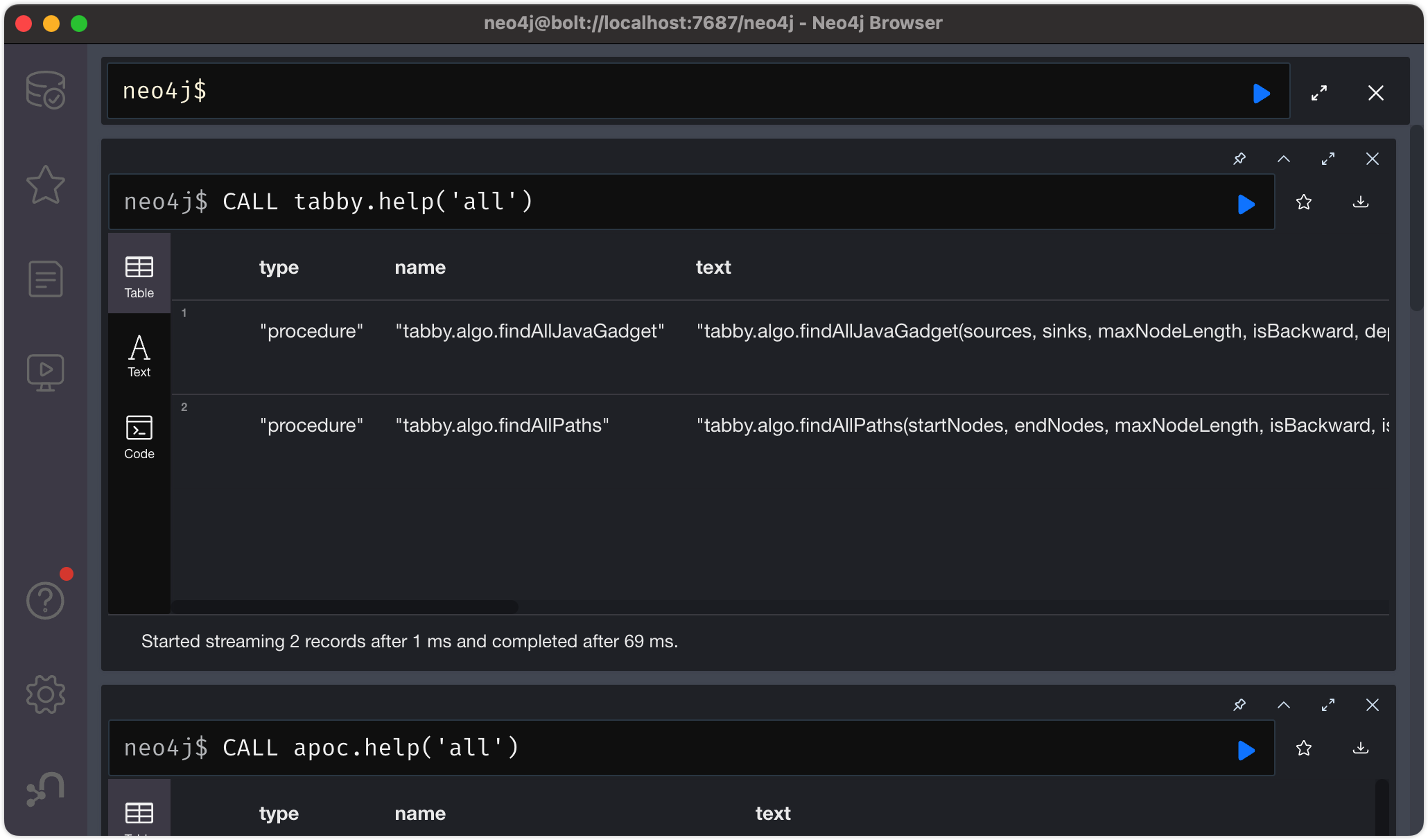
Task: Open Help and Learn question icon
Action: click(x=46, y=600)
